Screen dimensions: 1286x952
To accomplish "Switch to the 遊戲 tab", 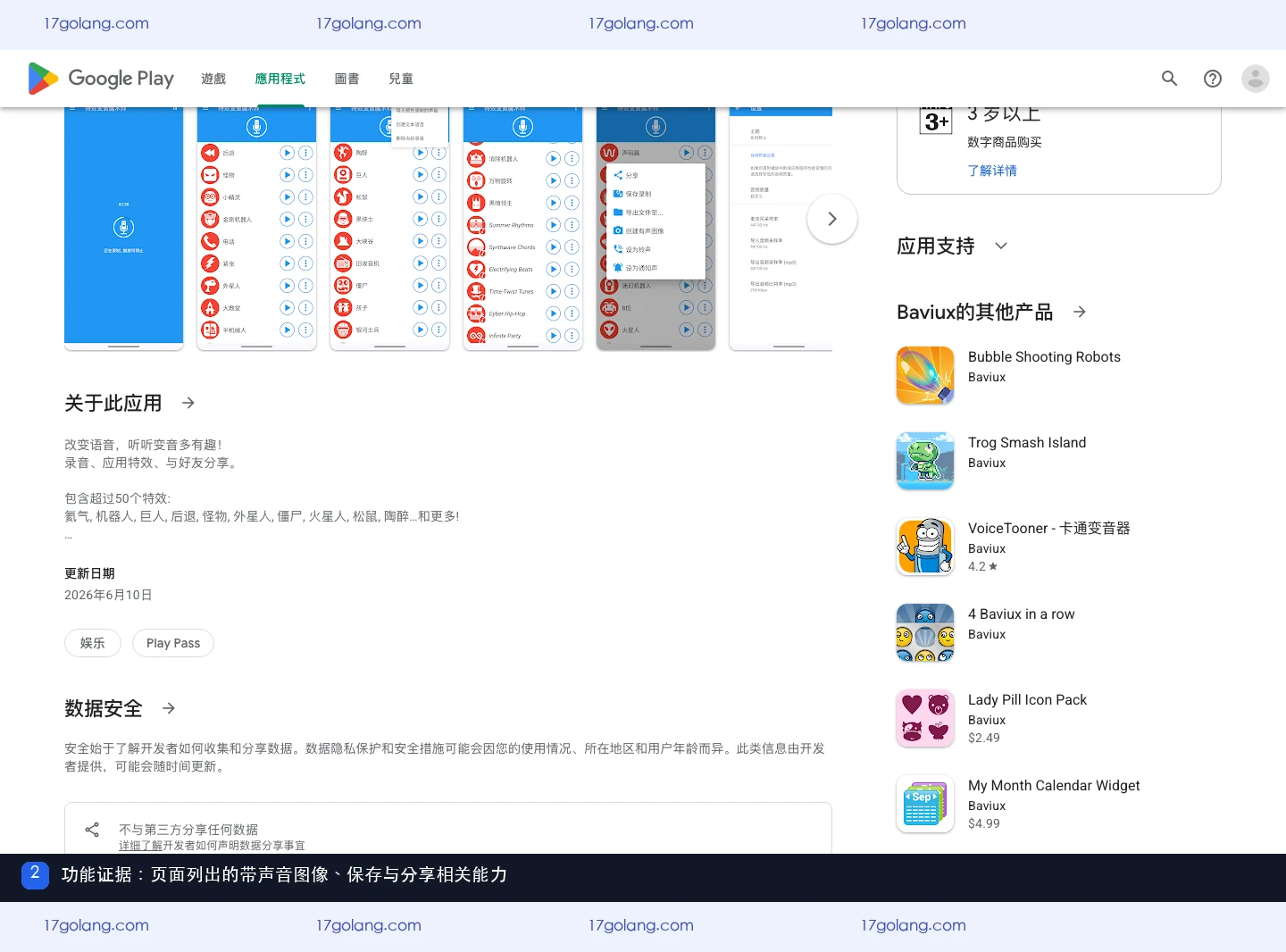I will click(x=213, y=79).
